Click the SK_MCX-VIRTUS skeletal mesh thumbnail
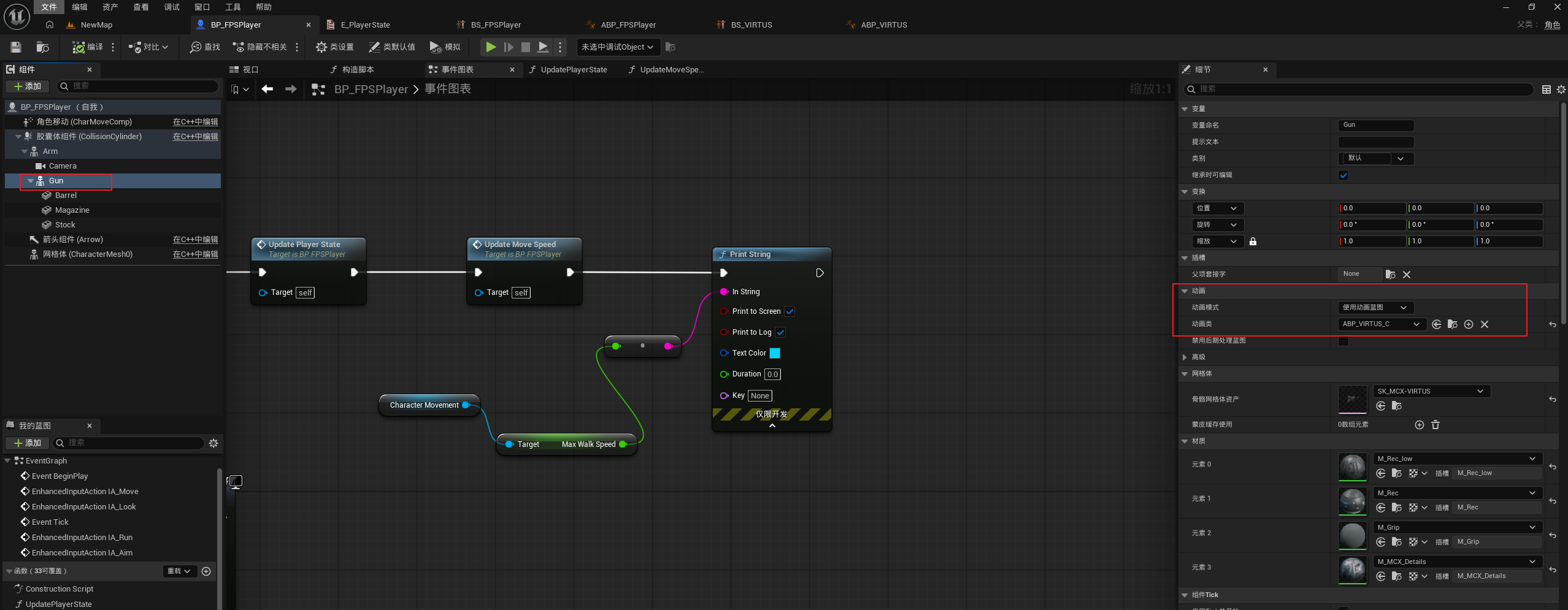 pos(1352,400)
